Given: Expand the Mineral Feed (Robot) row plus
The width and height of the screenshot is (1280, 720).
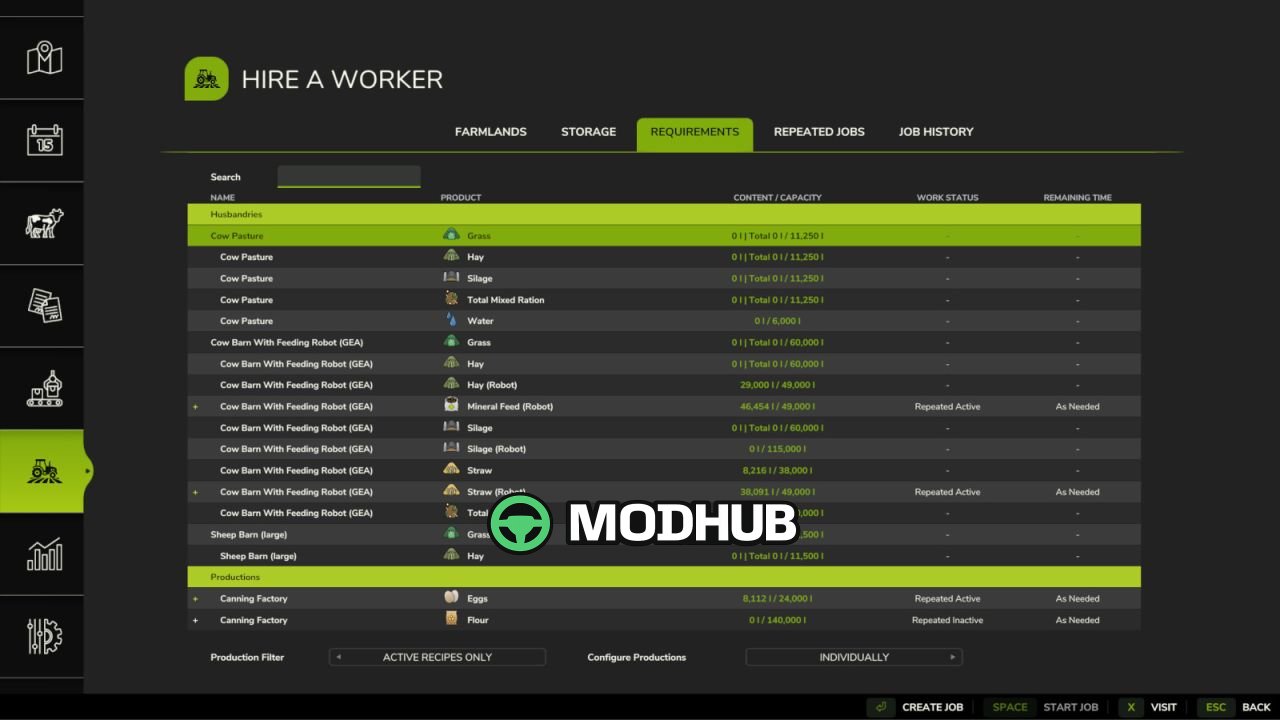Looking at the screenshot, I should [195, 407].
